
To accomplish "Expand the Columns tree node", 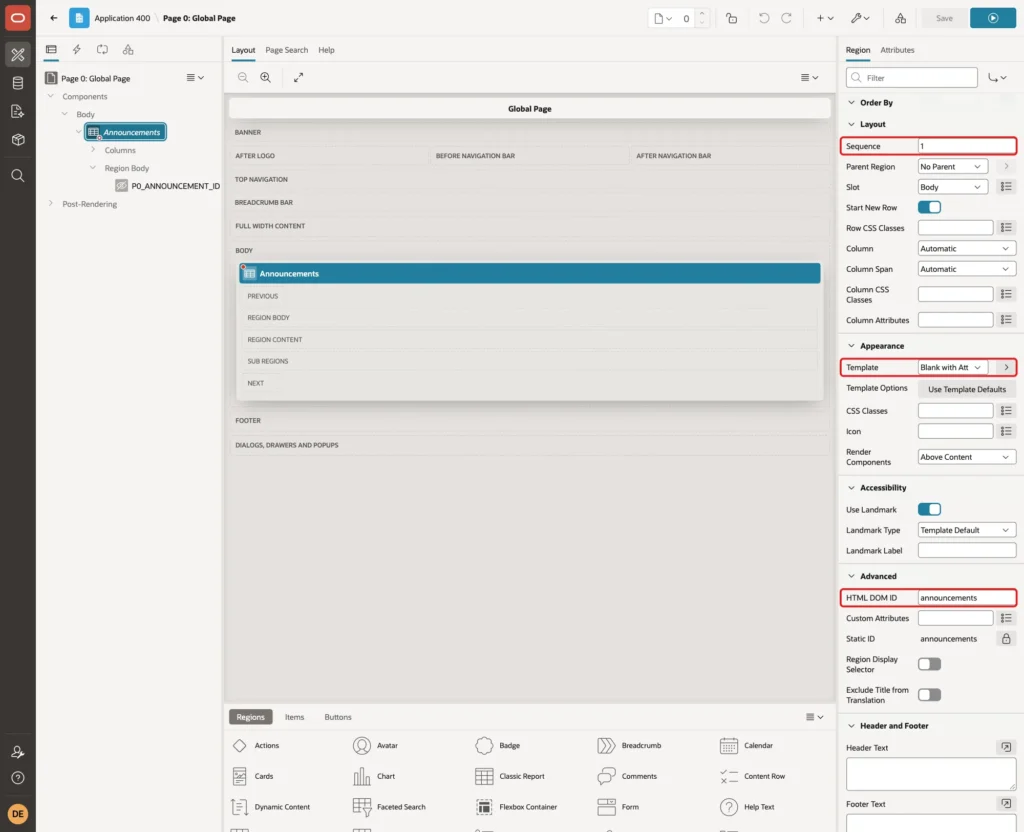I will (x=93, y=150).
